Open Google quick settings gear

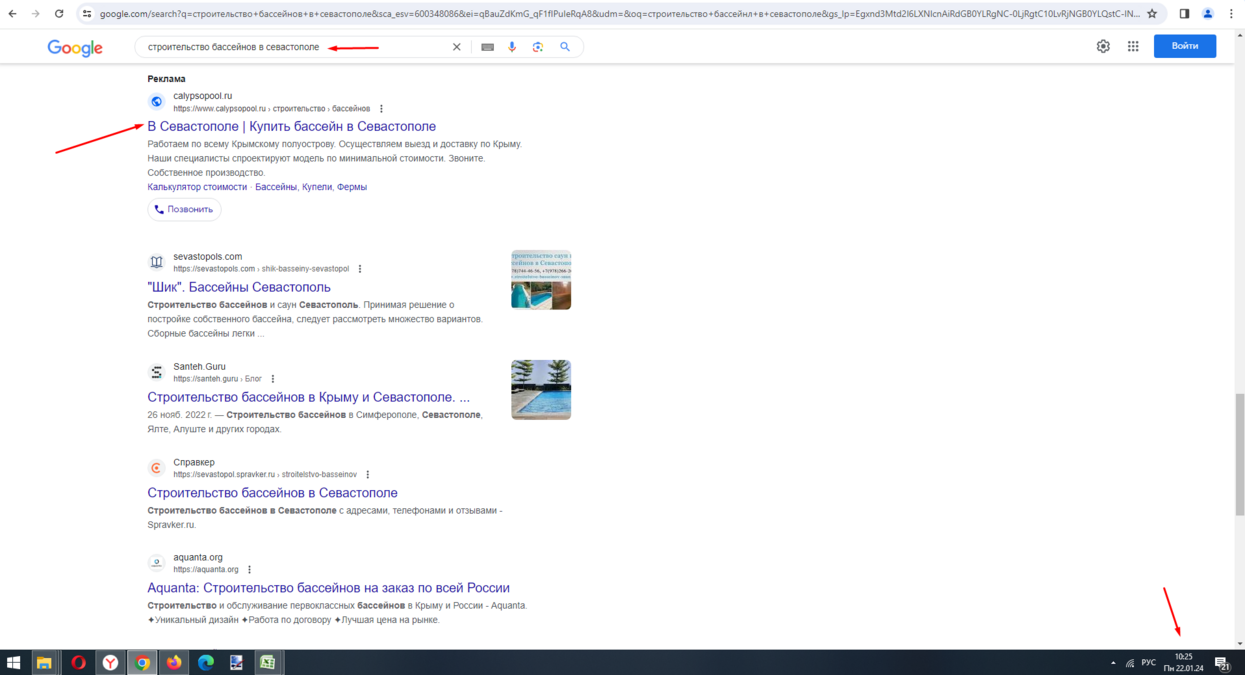click(1103, 46)
